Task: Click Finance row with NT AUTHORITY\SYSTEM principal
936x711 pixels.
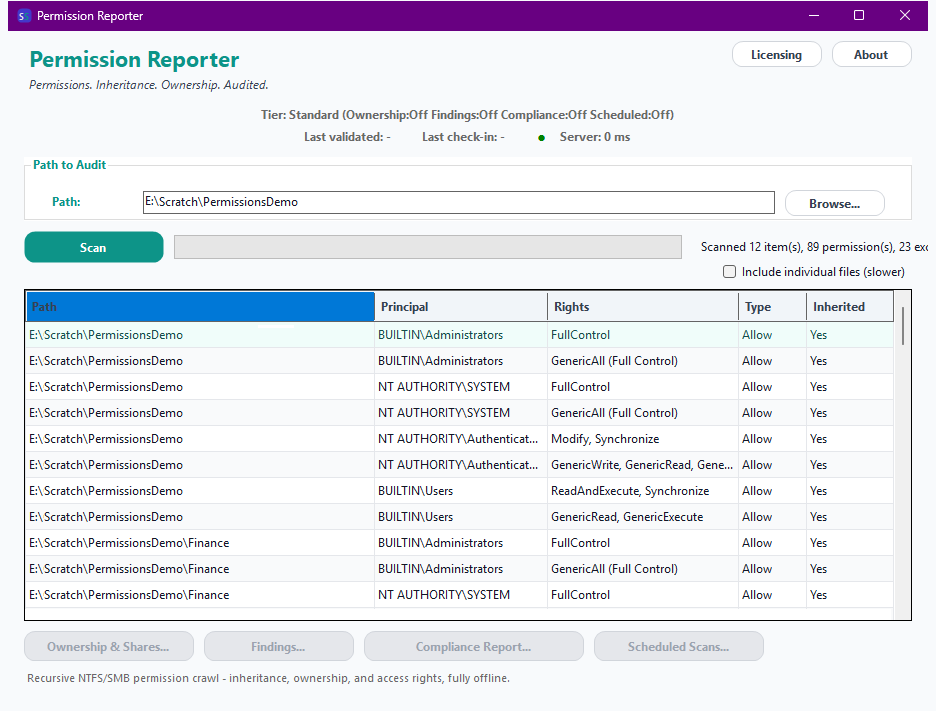Action: [x=459, y=595]
